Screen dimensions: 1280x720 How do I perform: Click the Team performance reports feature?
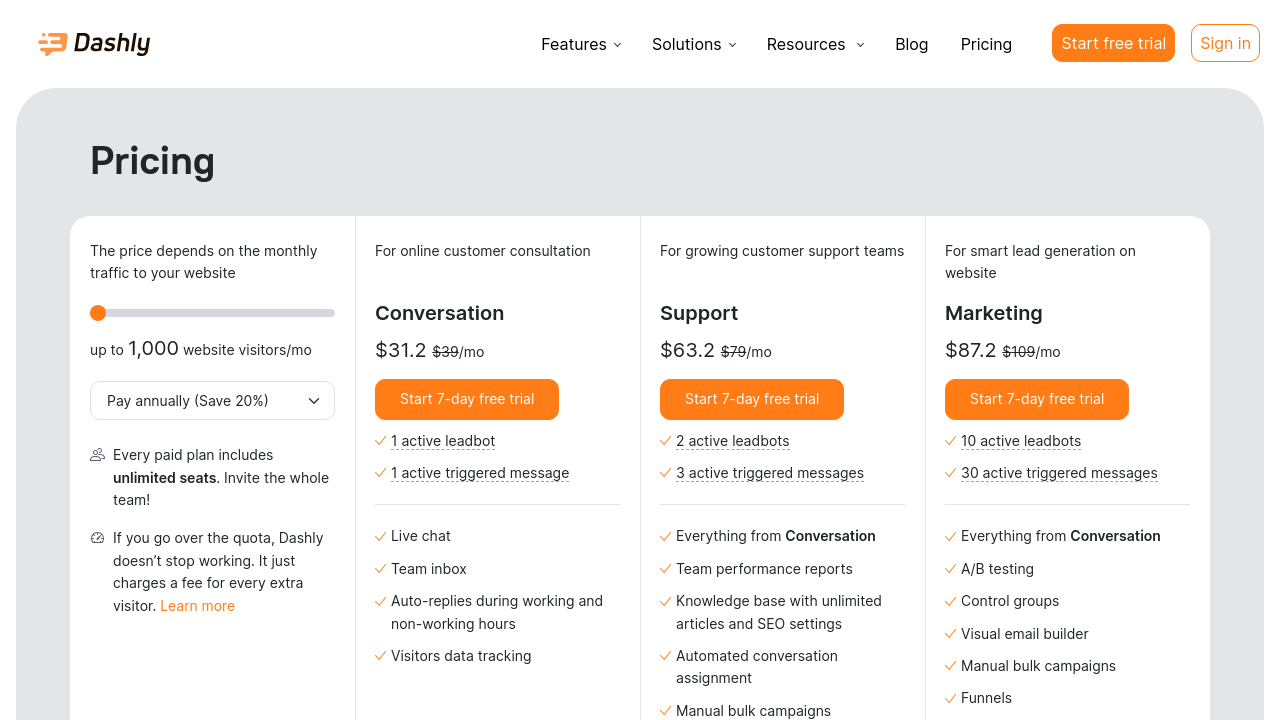(x=764, y=569)
